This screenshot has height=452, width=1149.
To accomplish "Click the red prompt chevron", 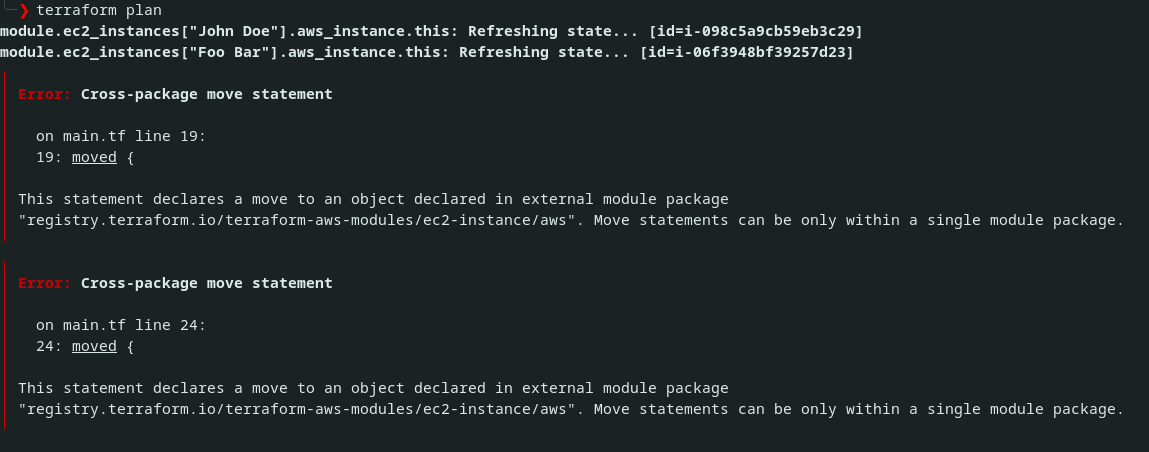I will click(x=23, y=11).
